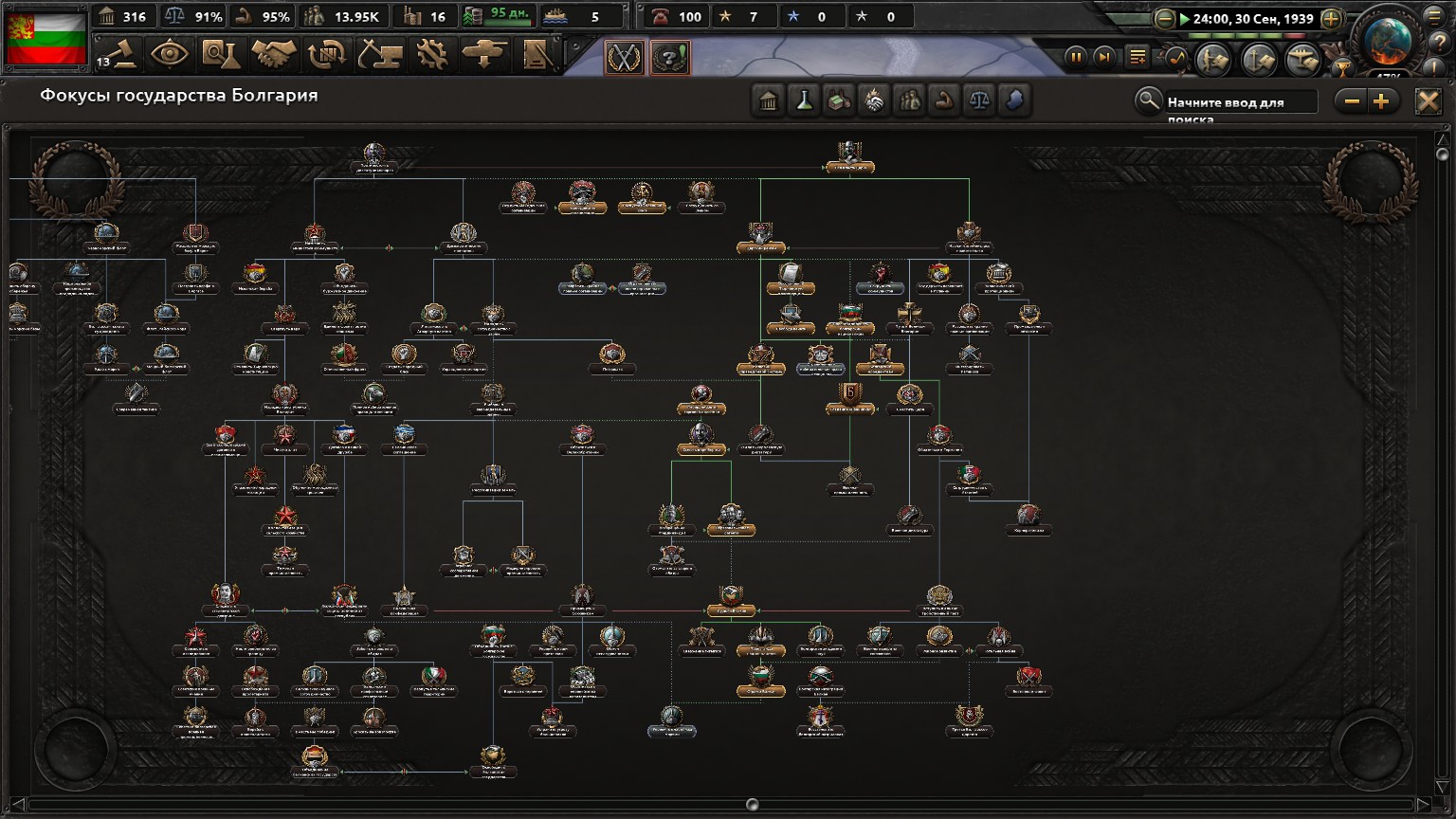Click the convoys count 5 indicator

[582, 16]
